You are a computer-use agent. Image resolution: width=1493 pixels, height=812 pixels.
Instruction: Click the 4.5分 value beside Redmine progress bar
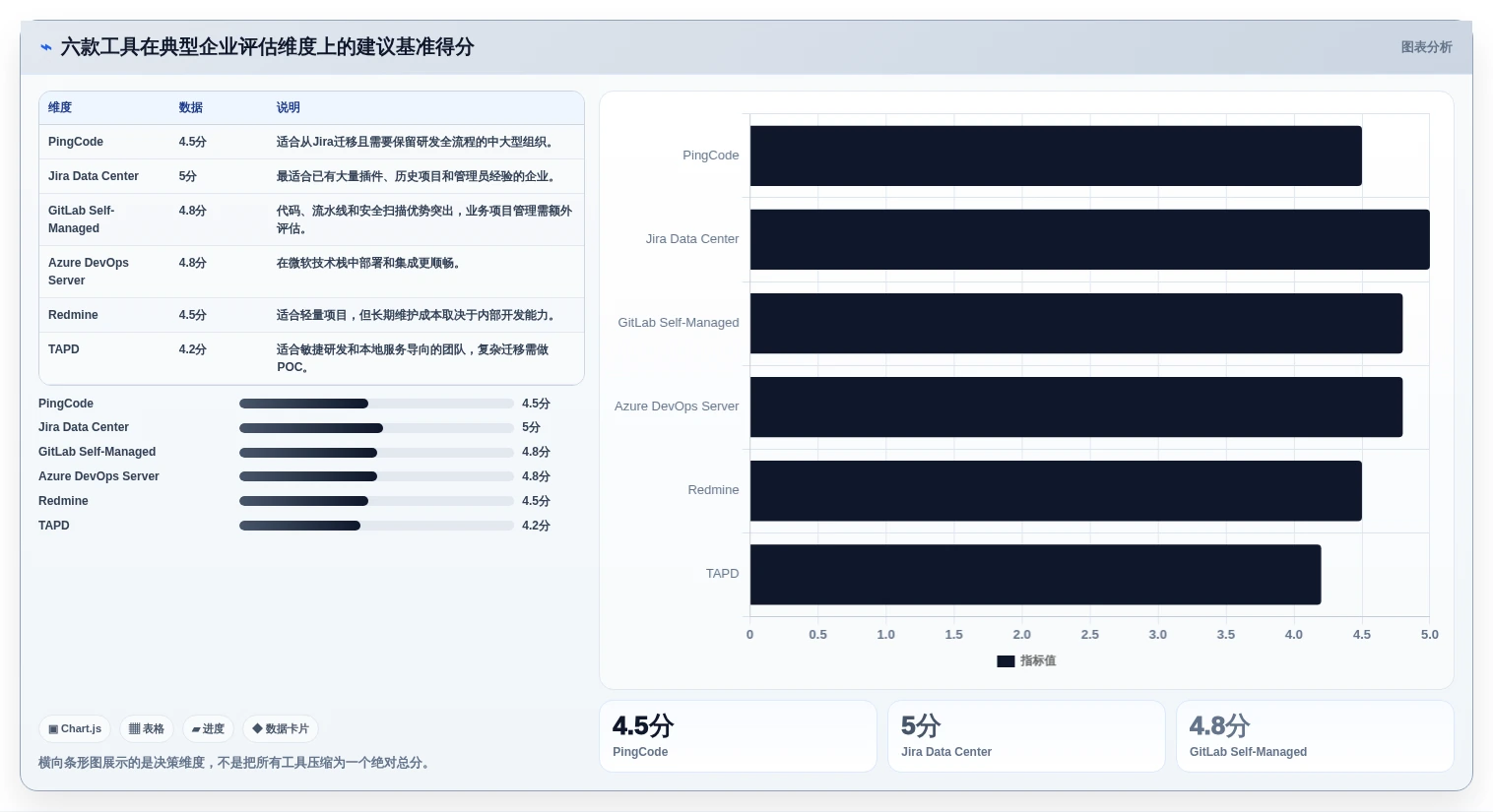[x=536, y=501]
